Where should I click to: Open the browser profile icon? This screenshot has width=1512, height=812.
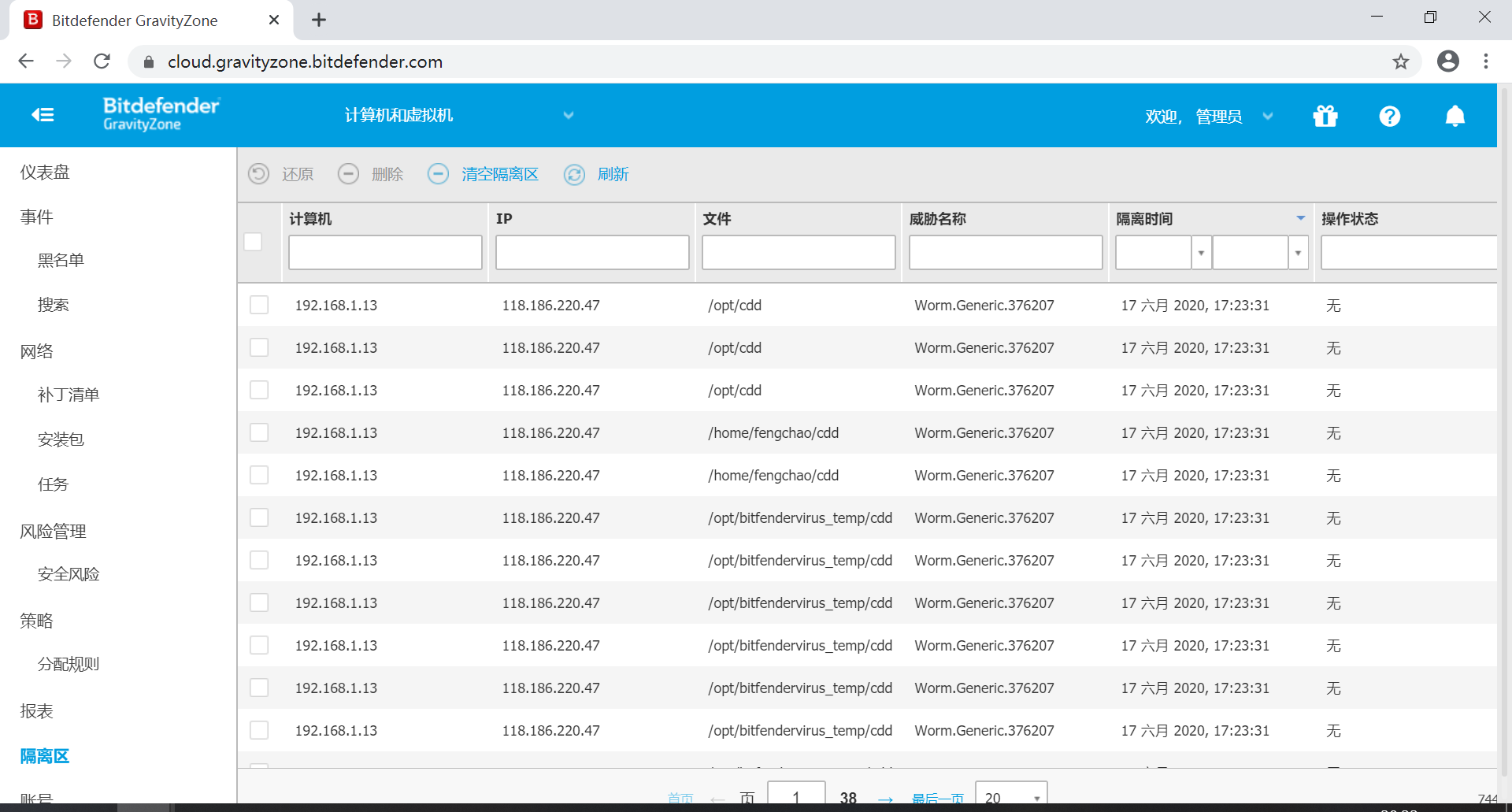1448,61
